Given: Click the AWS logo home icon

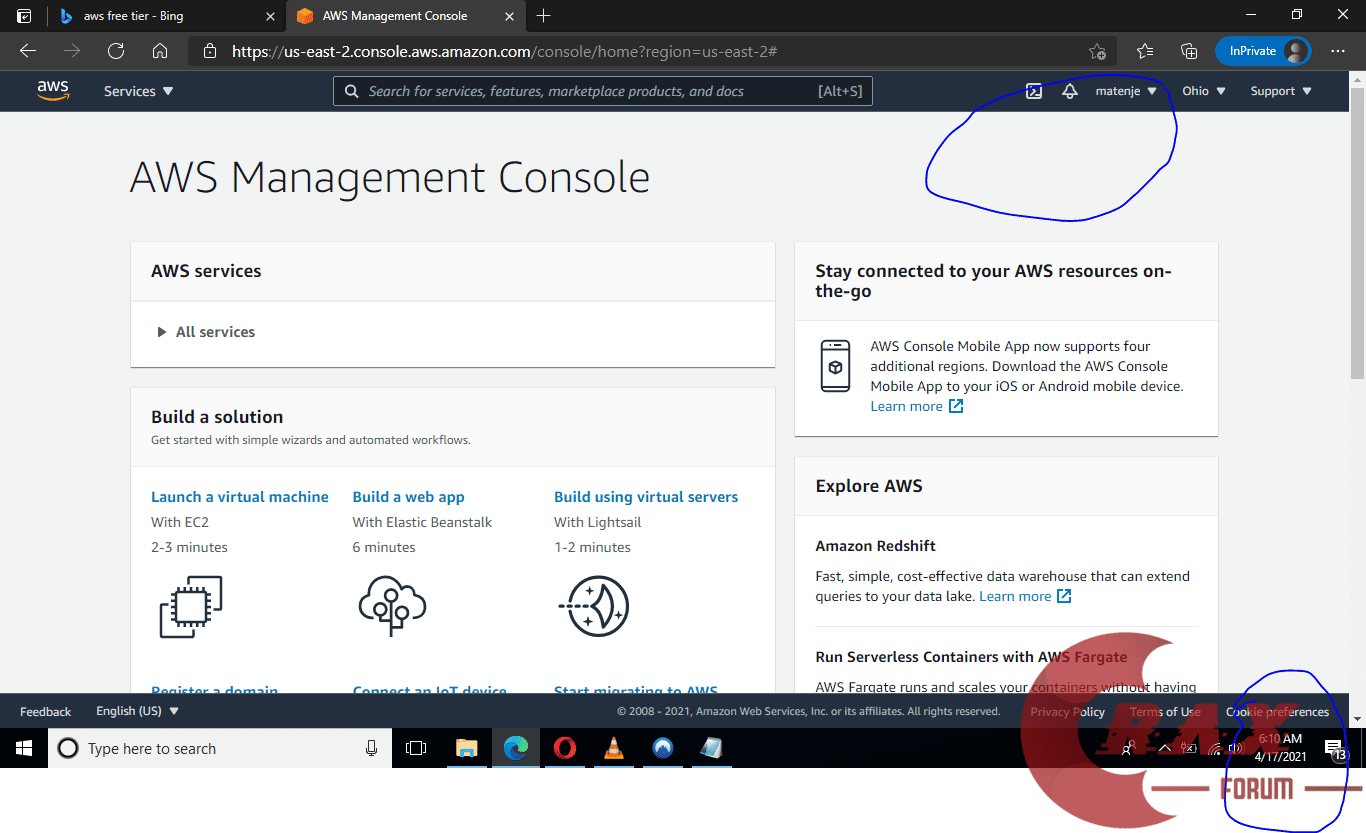Looking at the screenshot, I should click(x=53, y=91).
